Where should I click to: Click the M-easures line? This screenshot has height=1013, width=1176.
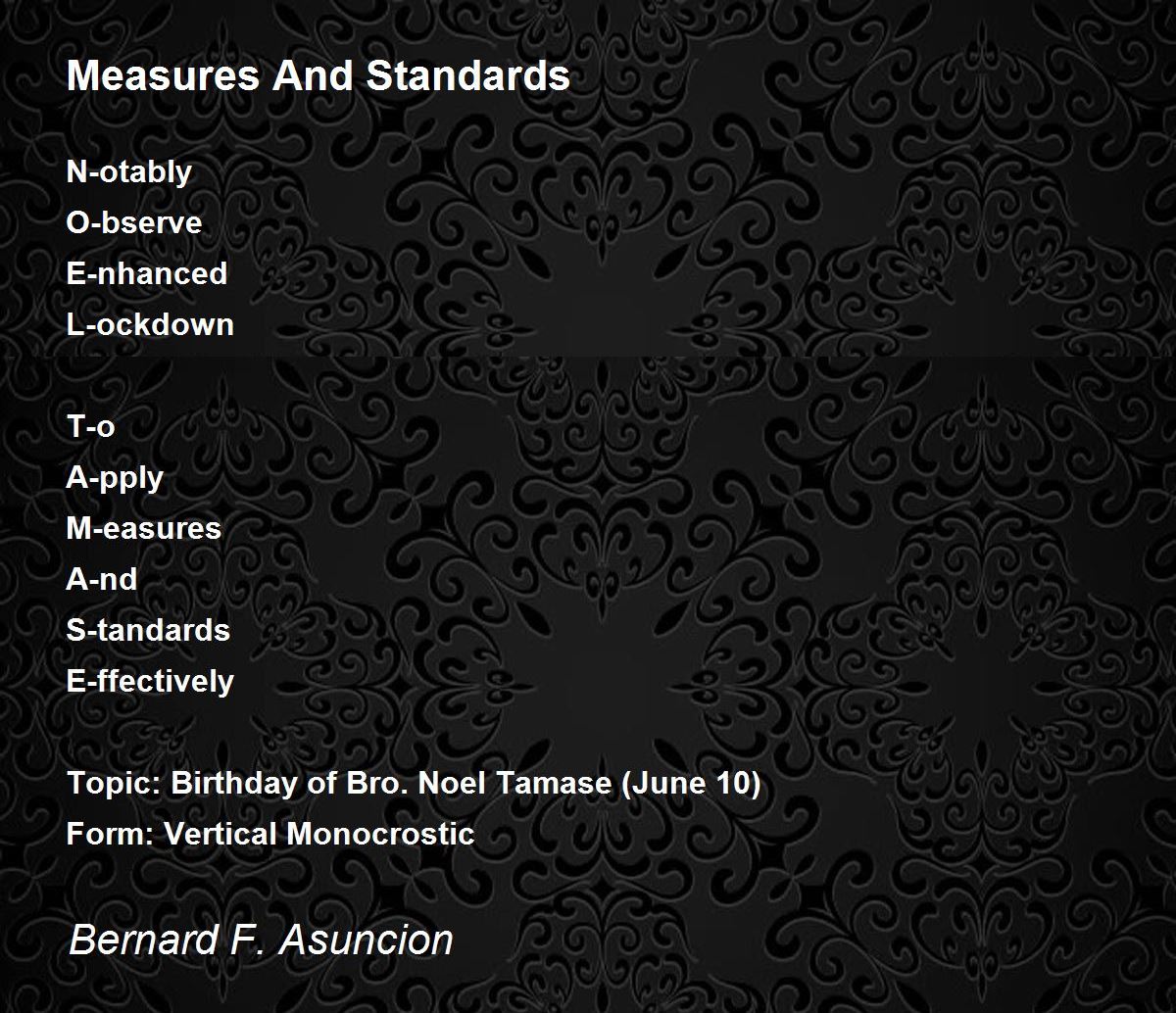(144, 528)
